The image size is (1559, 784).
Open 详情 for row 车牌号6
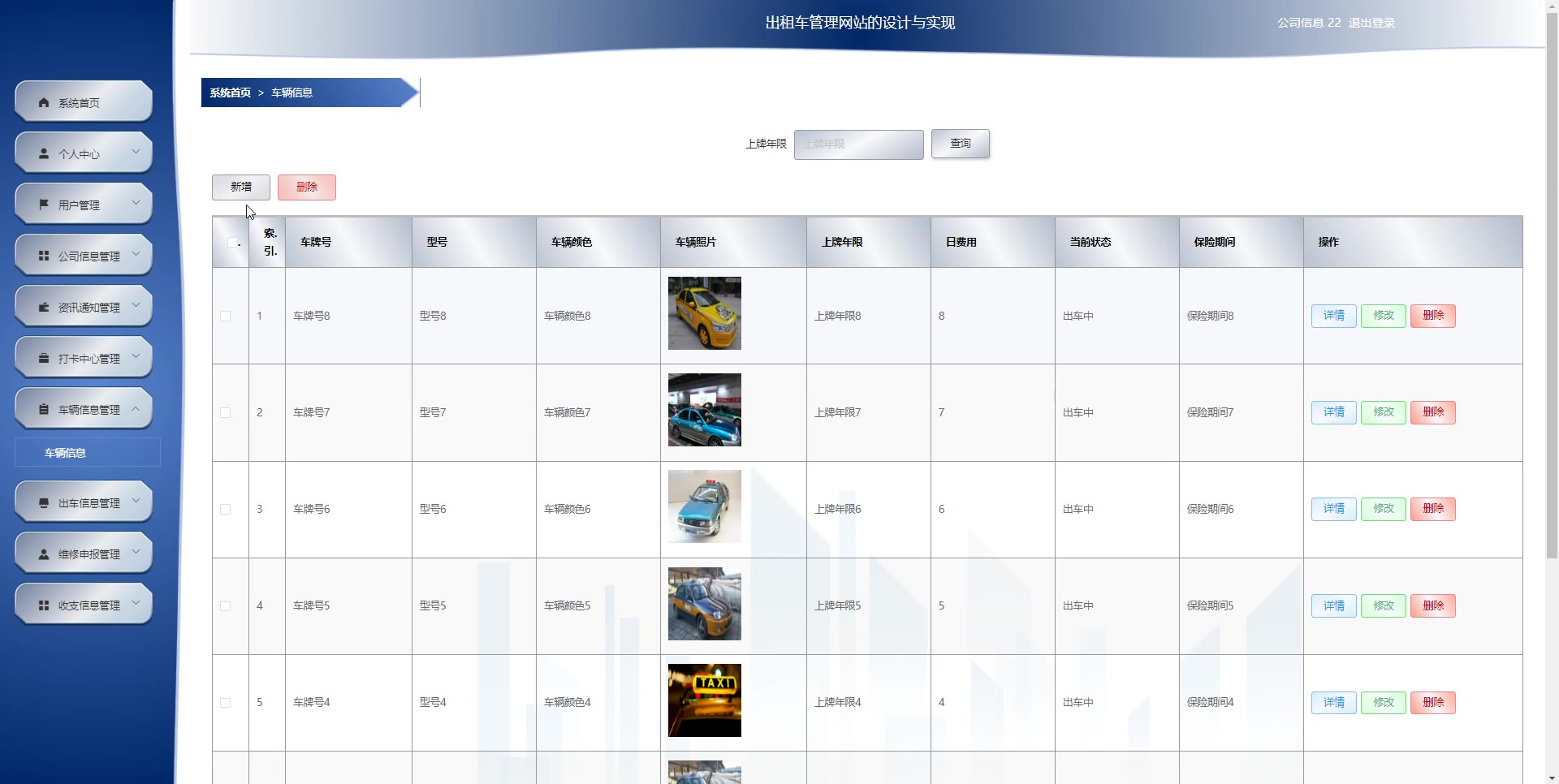point(1334,509)
